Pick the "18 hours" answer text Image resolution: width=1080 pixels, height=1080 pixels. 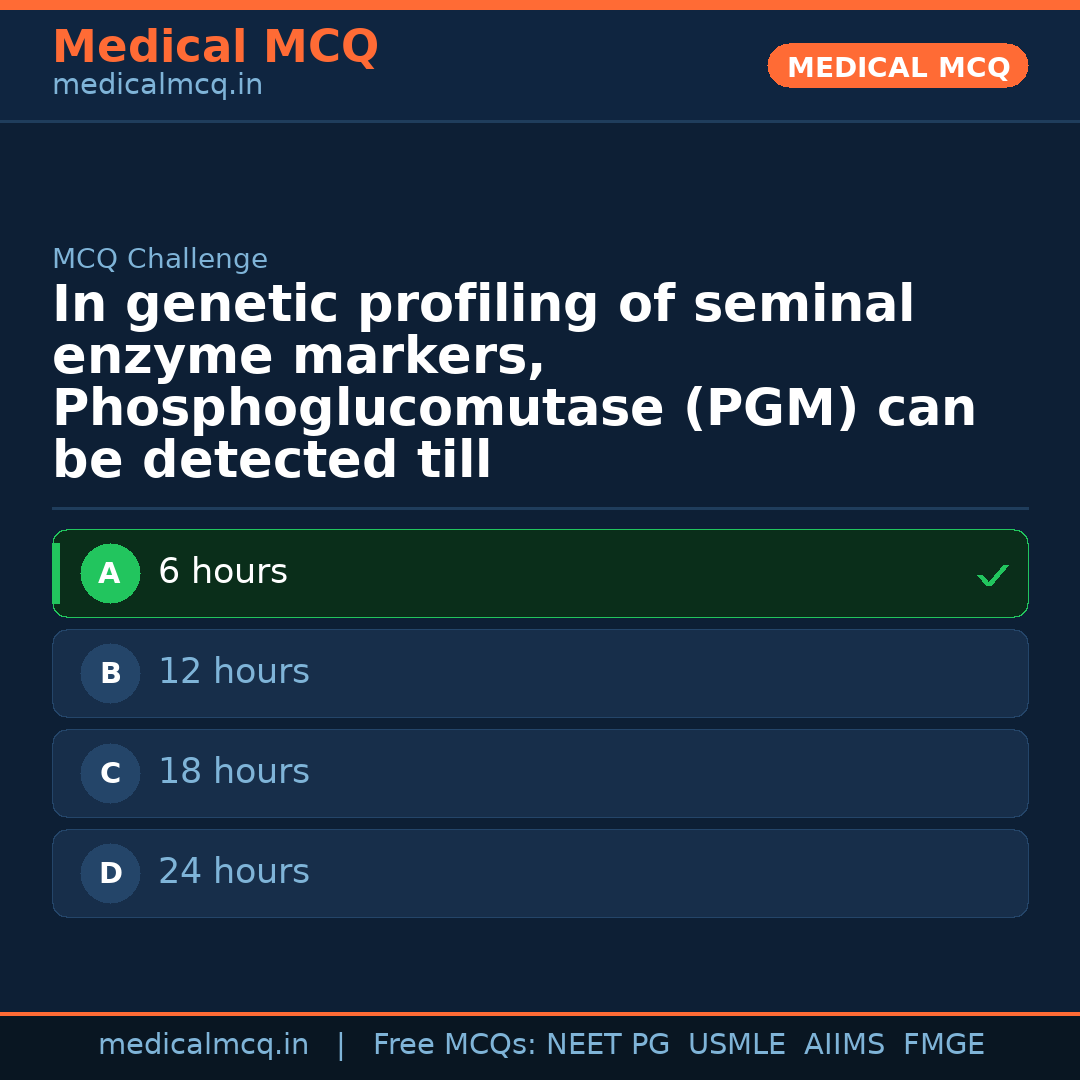pos(234,772)
